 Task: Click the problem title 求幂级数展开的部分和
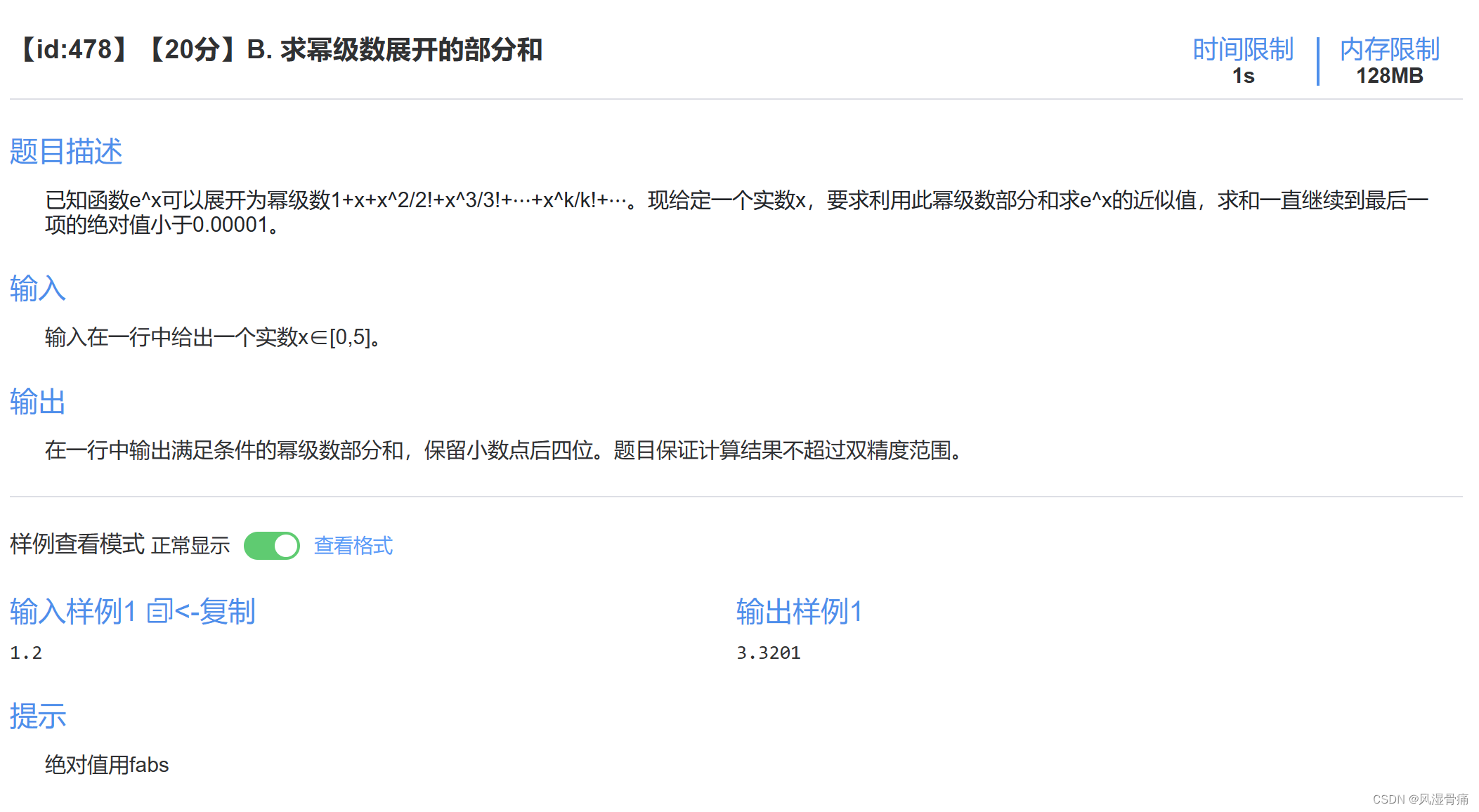[x=411, y=50]
